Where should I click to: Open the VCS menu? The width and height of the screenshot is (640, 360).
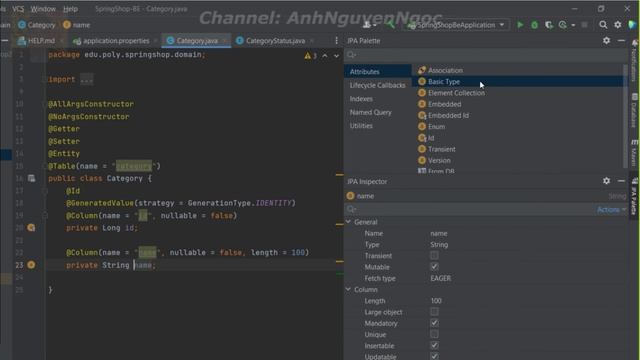coord(18,9)
